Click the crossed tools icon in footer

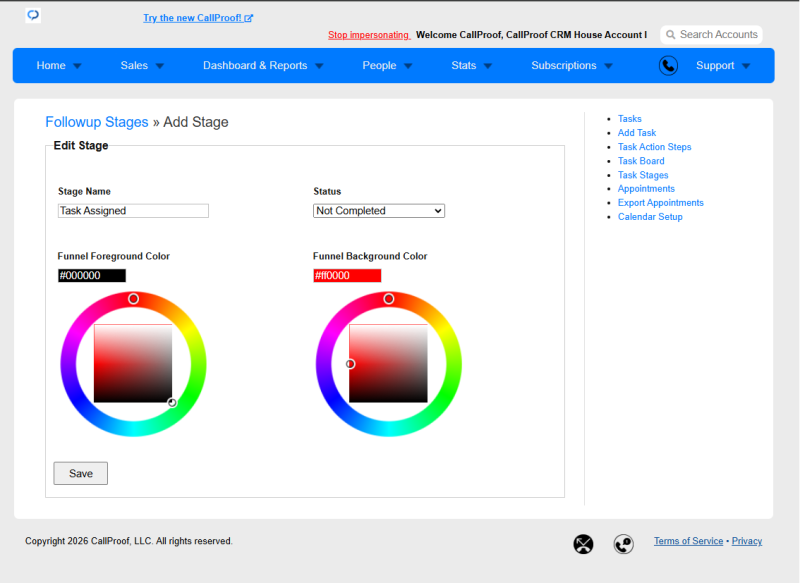[583, 544]
